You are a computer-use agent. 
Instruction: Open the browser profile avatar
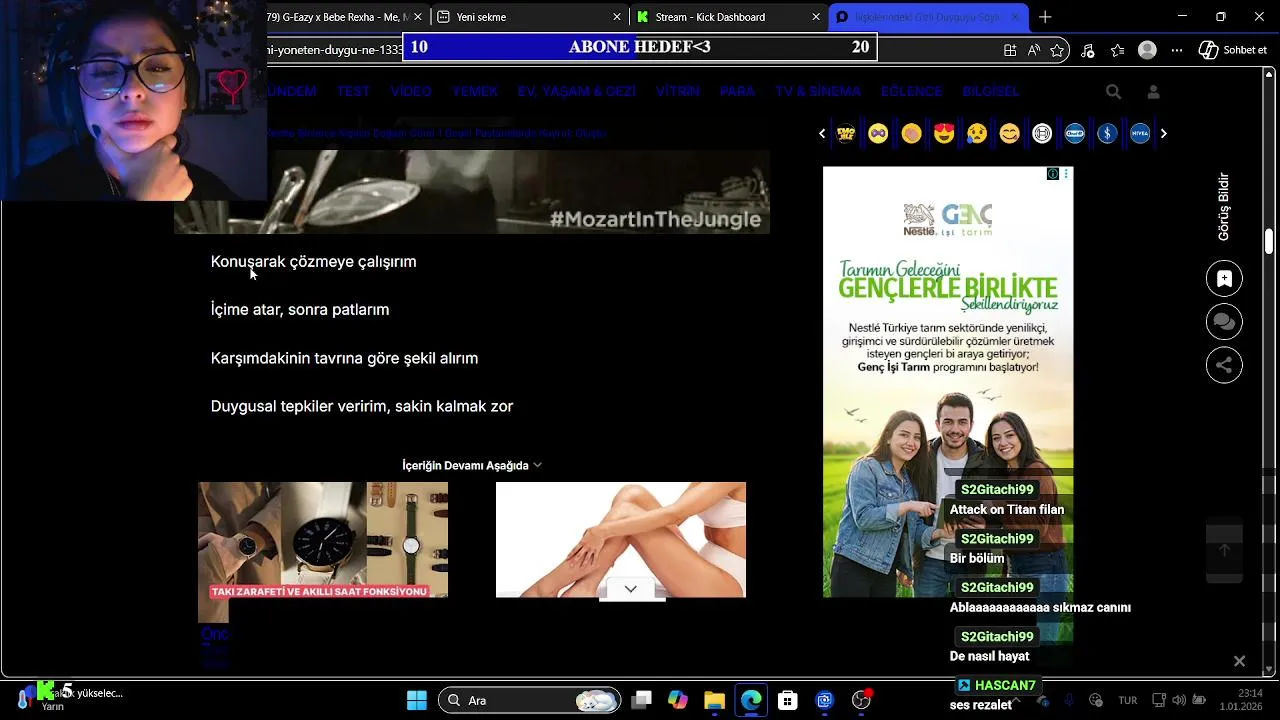coord(1148,50)
